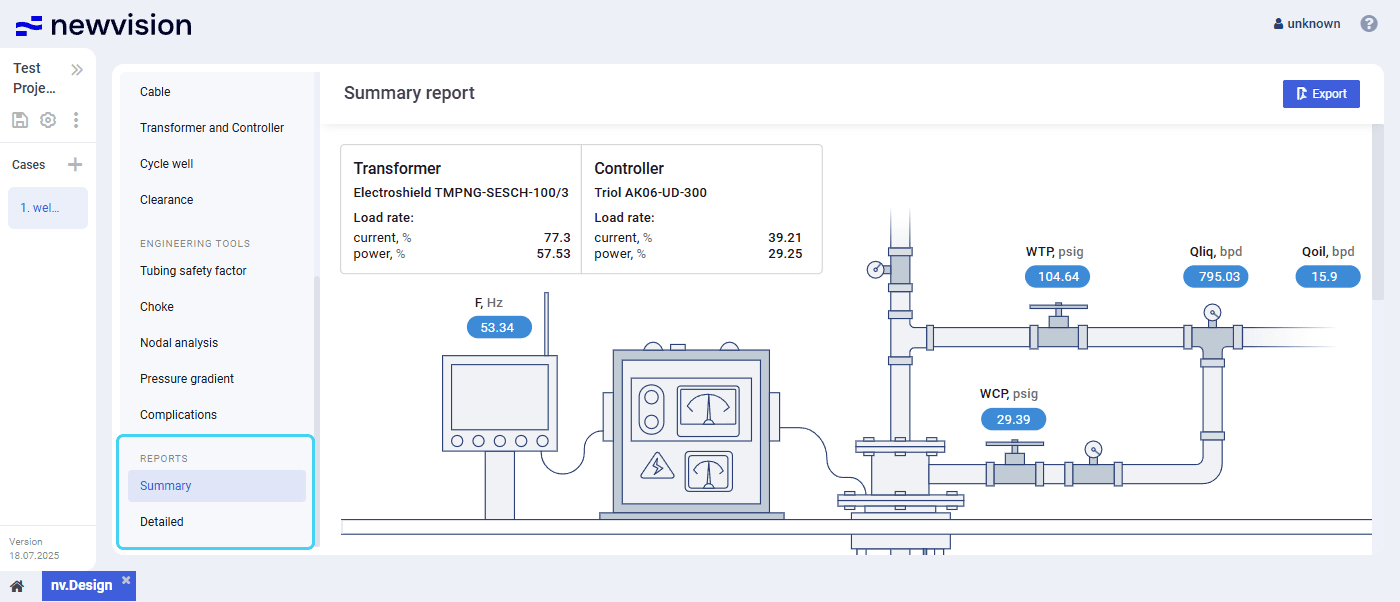Click the frequency value 53.34 badge

pyautogui.click(x=499, y=328)
